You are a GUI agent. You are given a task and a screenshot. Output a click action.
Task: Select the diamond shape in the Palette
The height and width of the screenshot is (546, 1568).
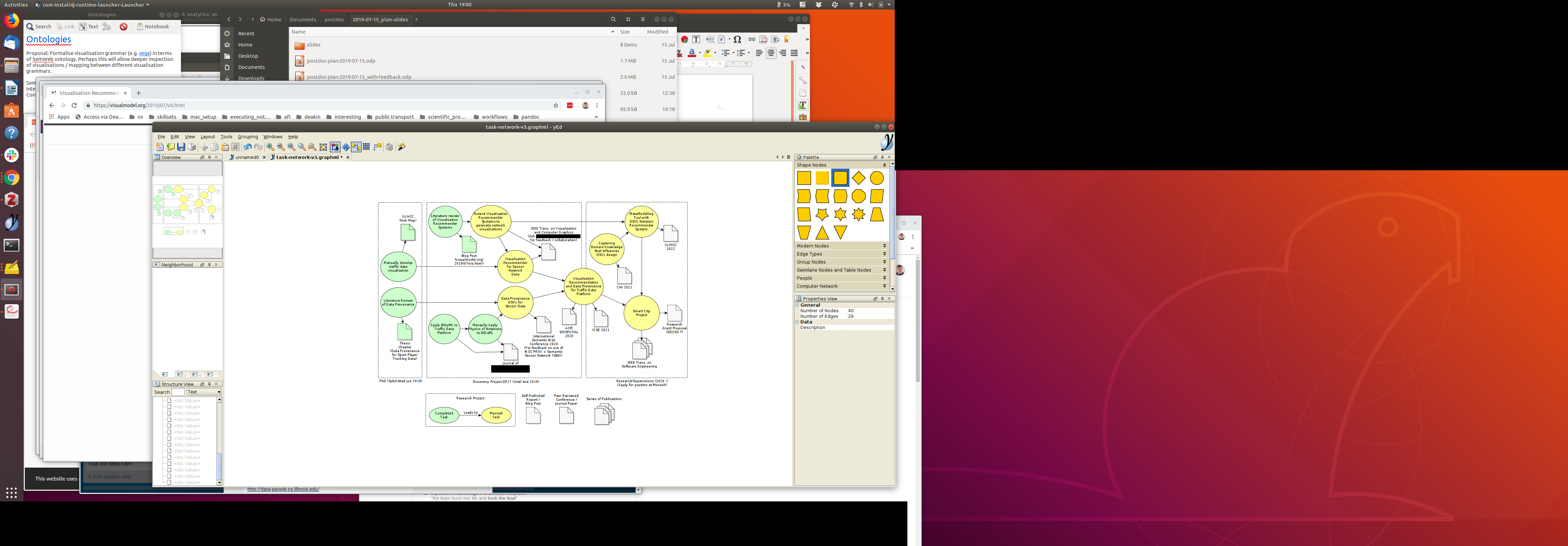(x=858, y=178)
